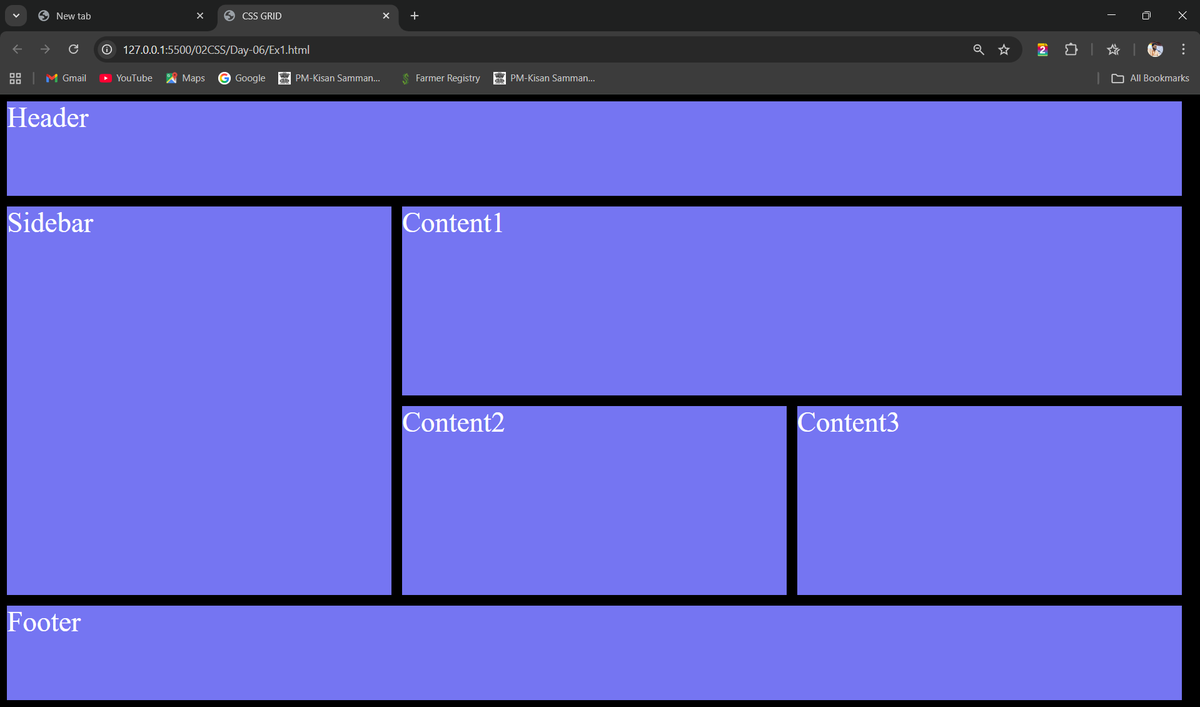Click the Content2 text
The width and height of the screenshot is (1200, 707).
(x=453, y=423)
